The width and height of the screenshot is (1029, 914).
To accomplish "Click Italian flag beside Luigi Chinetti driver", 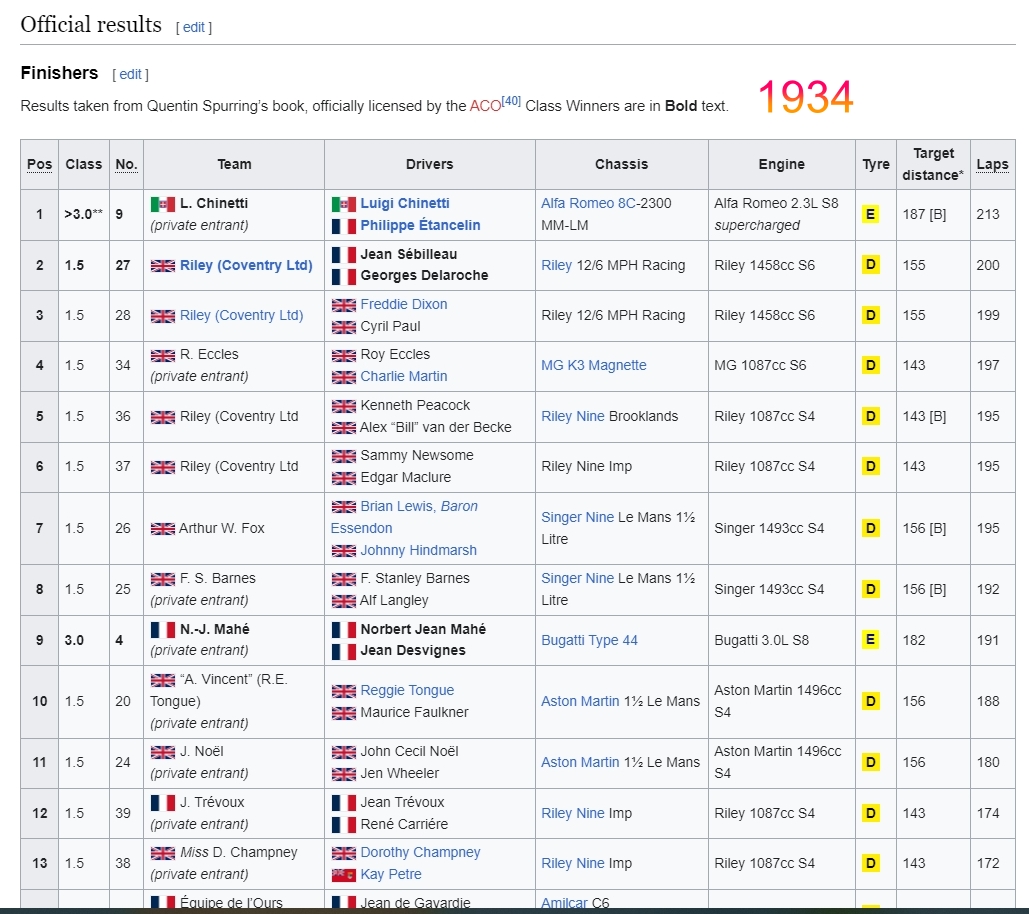I will click(x=344, y=204).
